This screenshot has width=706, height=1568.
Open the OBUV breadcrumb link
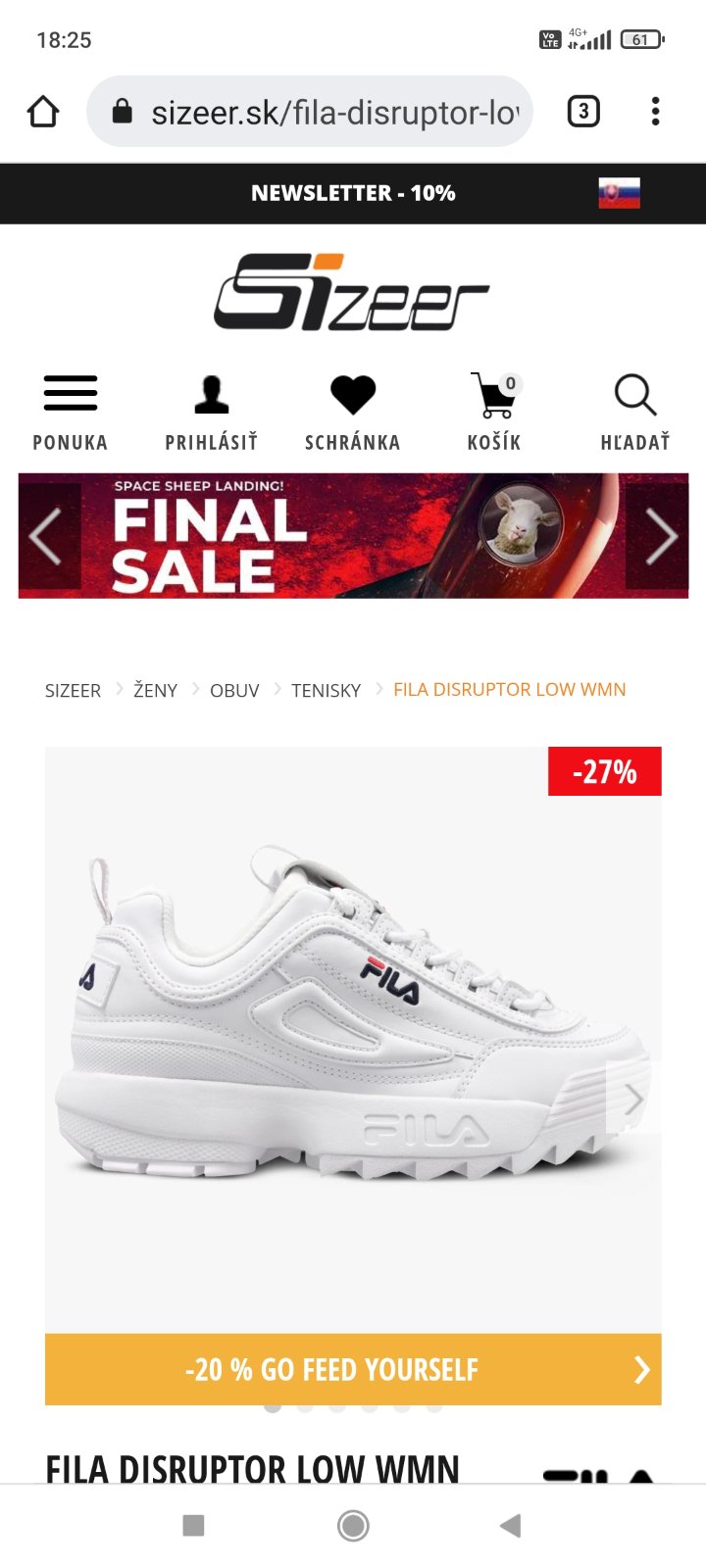coord(234,690)
